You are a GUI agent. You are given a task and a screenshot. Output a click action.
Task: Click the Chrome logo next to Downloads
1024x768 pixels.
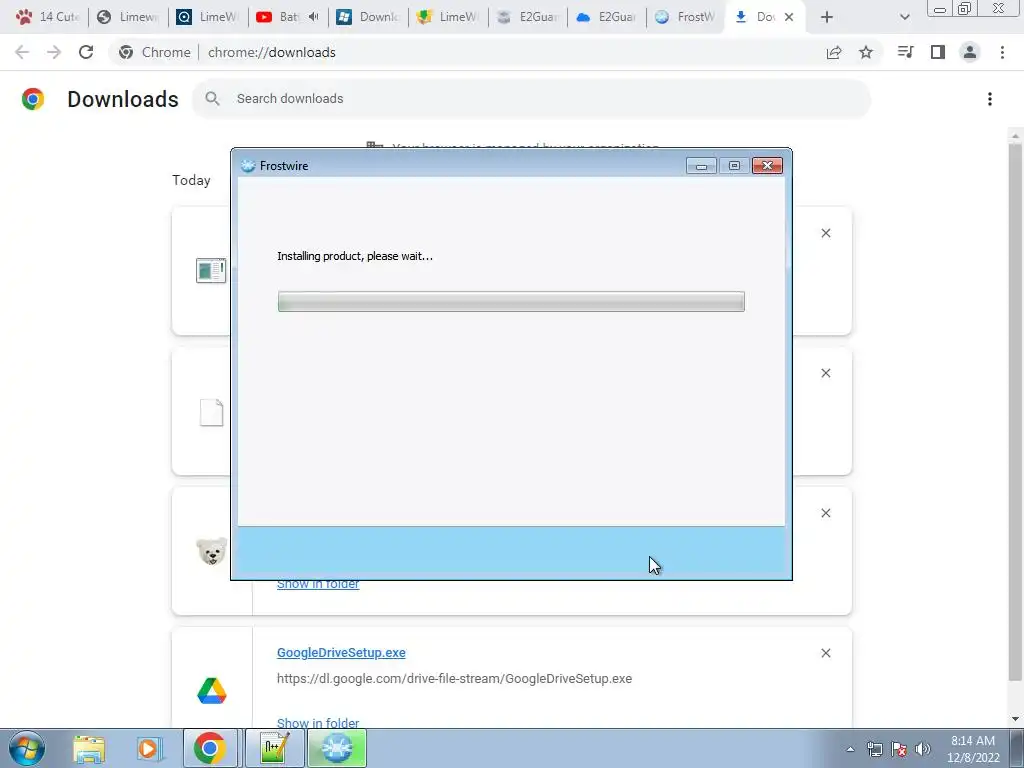[33, 99]
